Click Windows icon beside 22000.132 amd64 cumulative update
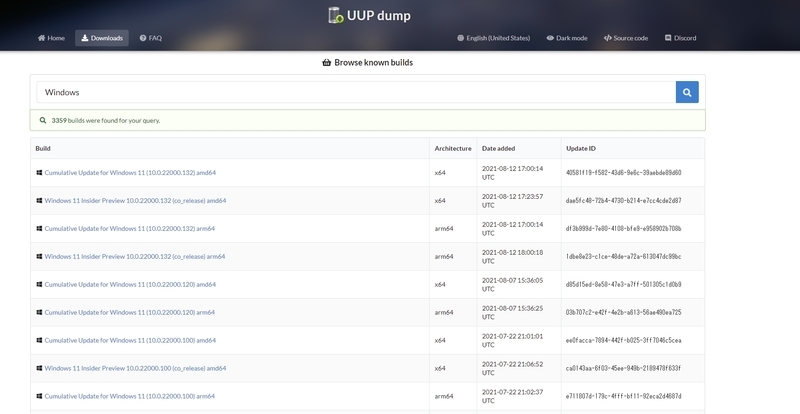 pos(39,173)
